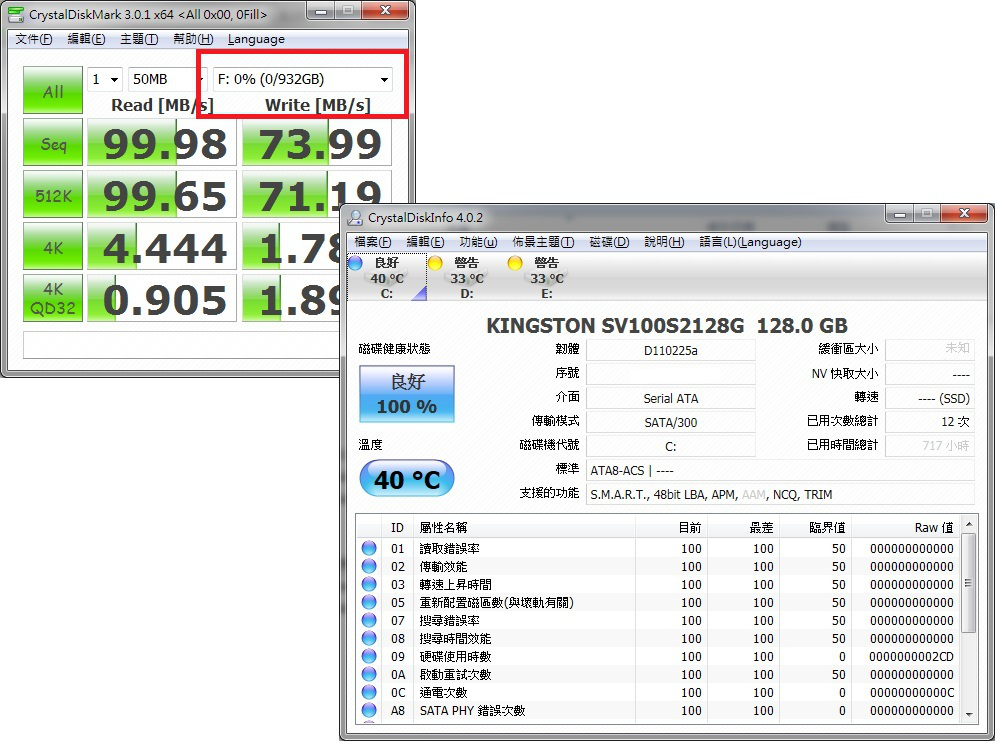Click the blue status icon of attribute 09

click(369, 656)
